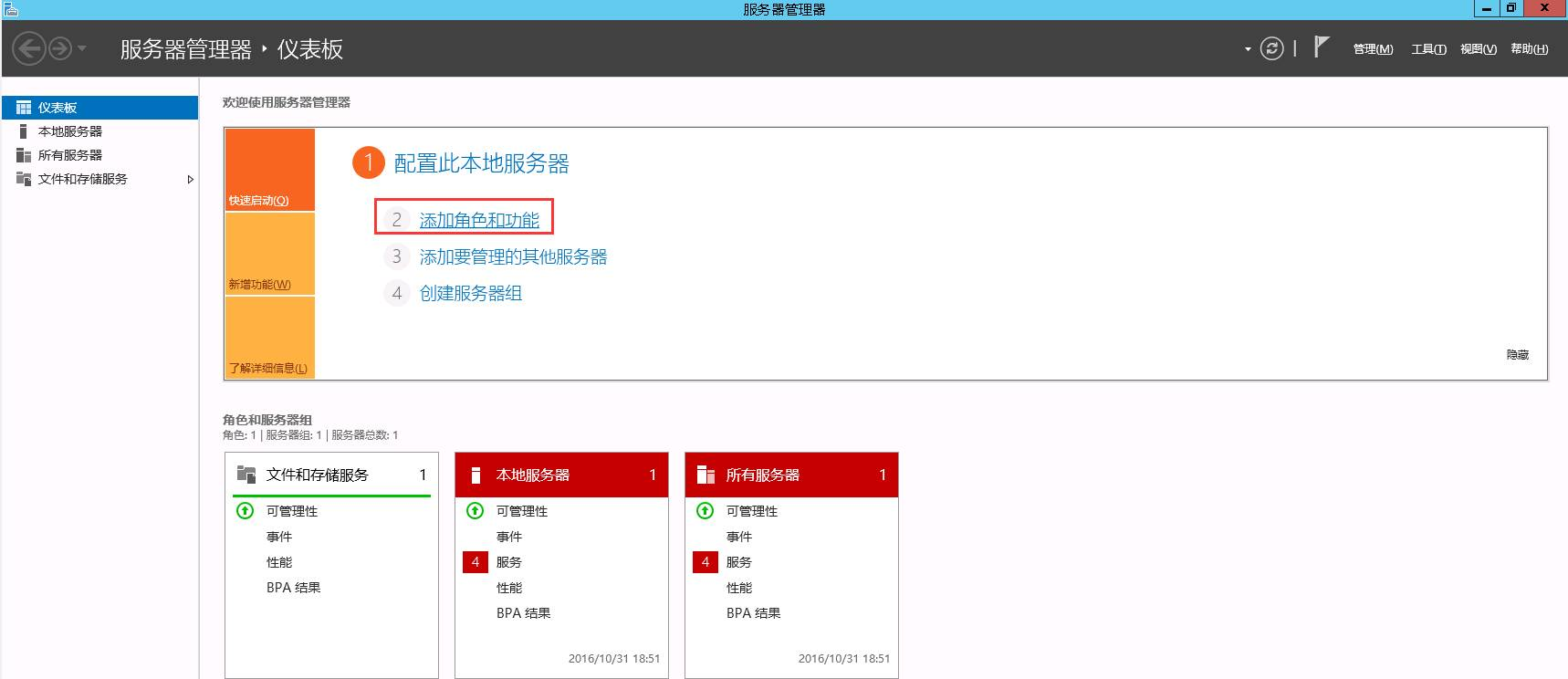Open the red 所有服务器 tile header
The width and height of the screenshot is (1568, 679).
point(791,475)
